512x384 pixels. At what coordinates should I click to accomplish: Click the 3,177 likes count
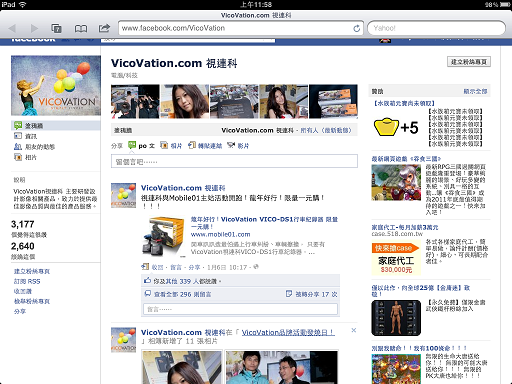point(23,224)
